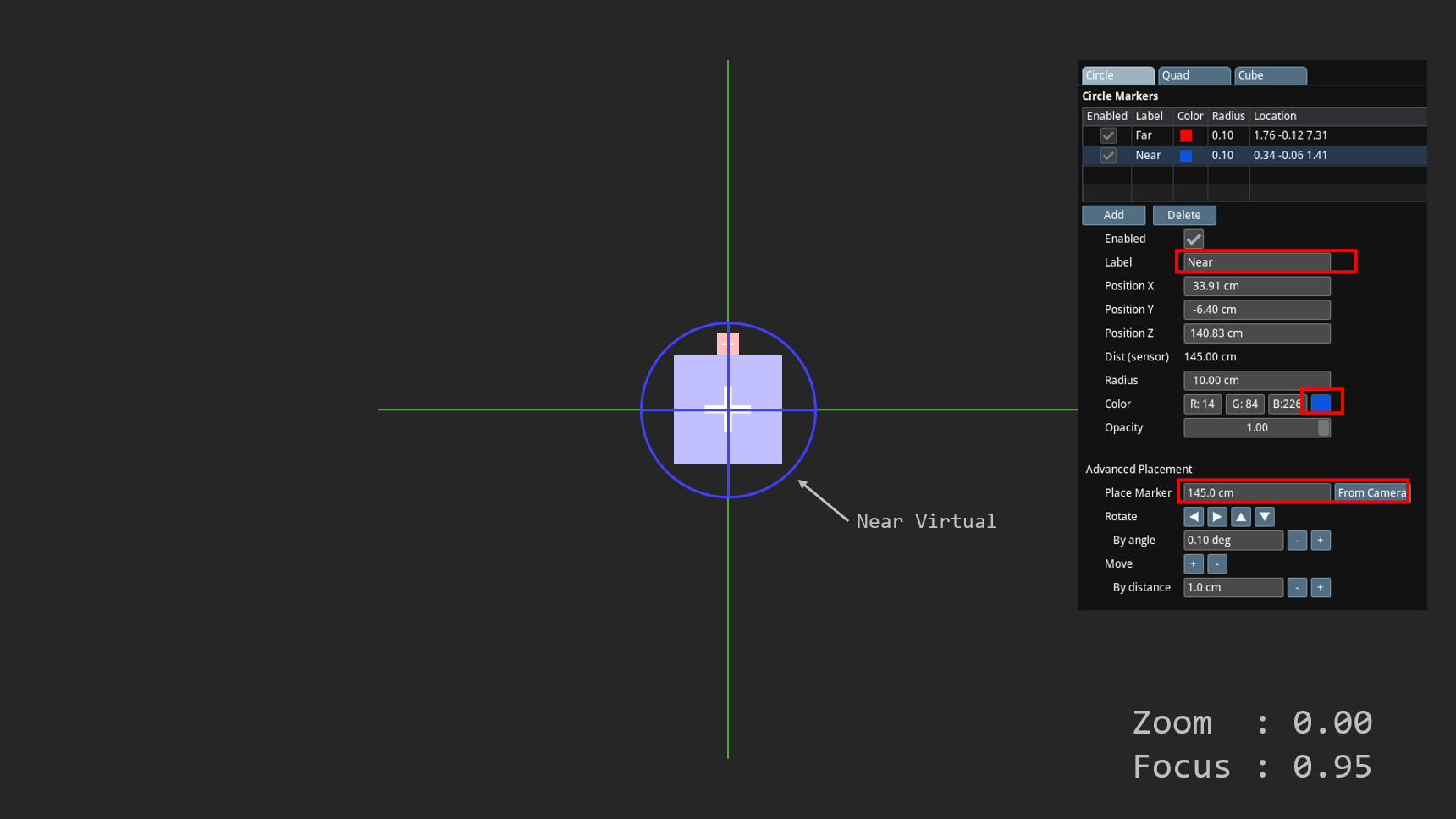Click the Label input field containing Near
Viewport: 1456px width, 819px height.
[x=1256, y=262]
